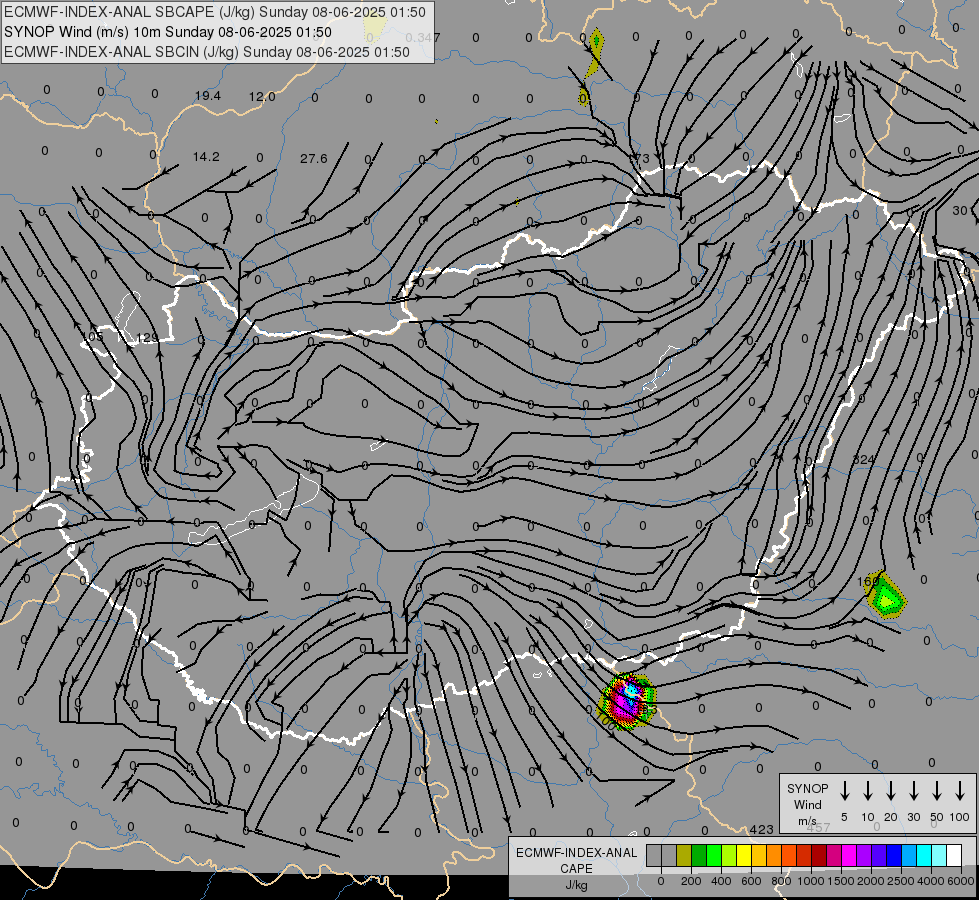
Task: Select the golden amber CAPE legend swatch
Action: 759,855
